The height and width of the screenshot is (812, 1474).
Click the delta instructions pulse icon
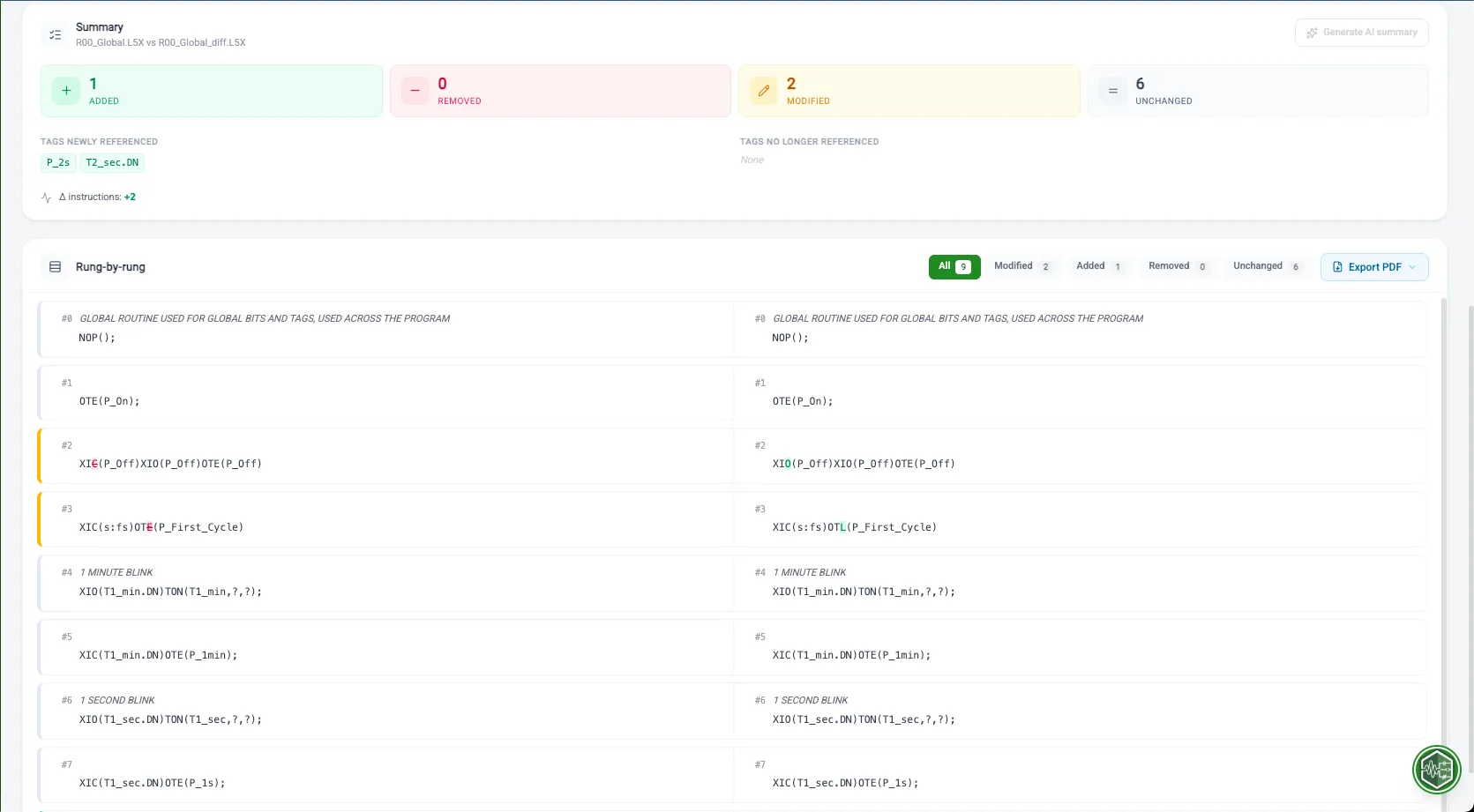[47, 197]
